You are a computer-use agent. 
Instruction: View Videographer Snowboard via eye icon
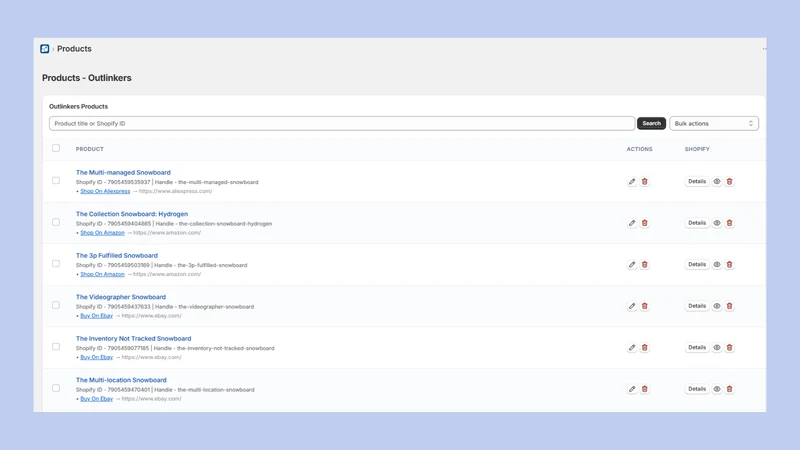(x=717, y=306)
